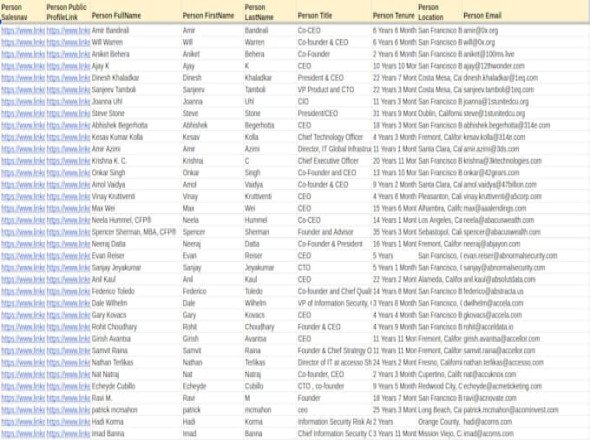Select the email cell "amir@0x.org"
The width and height of the screenshot is (590, 440).
point(481,30)
